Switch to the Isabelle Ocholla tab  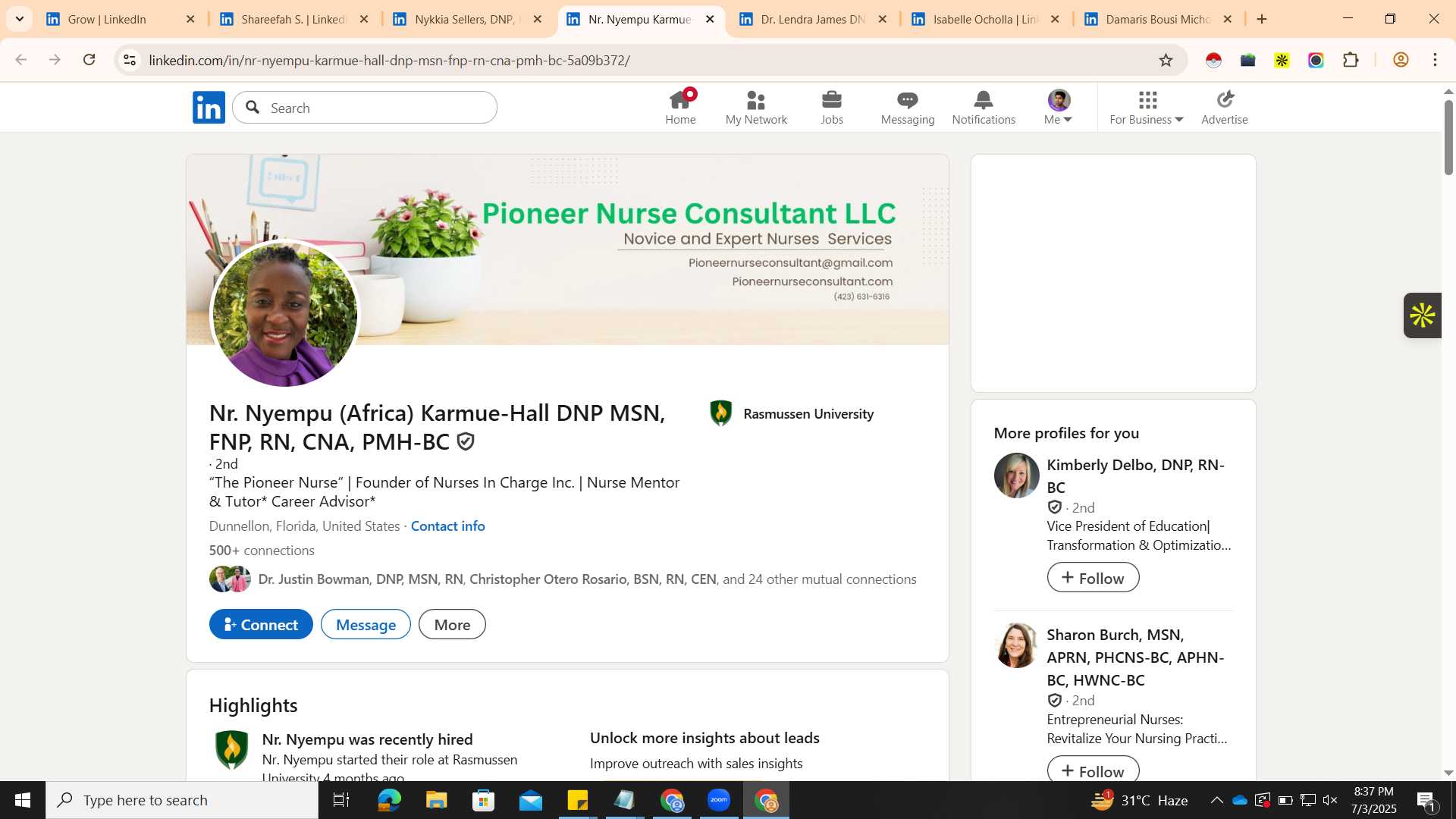984,19
